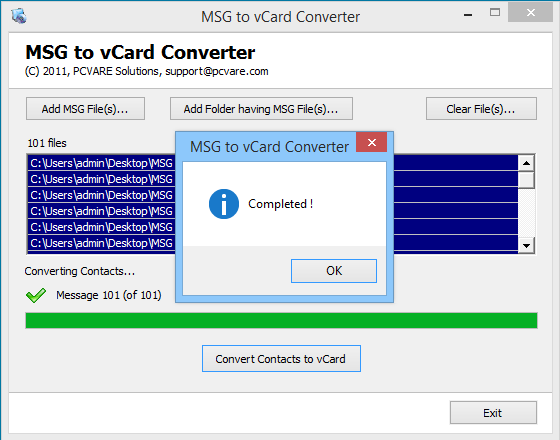560x440 pixels.
Task: Click the Exit button
Action: [493, 412]
